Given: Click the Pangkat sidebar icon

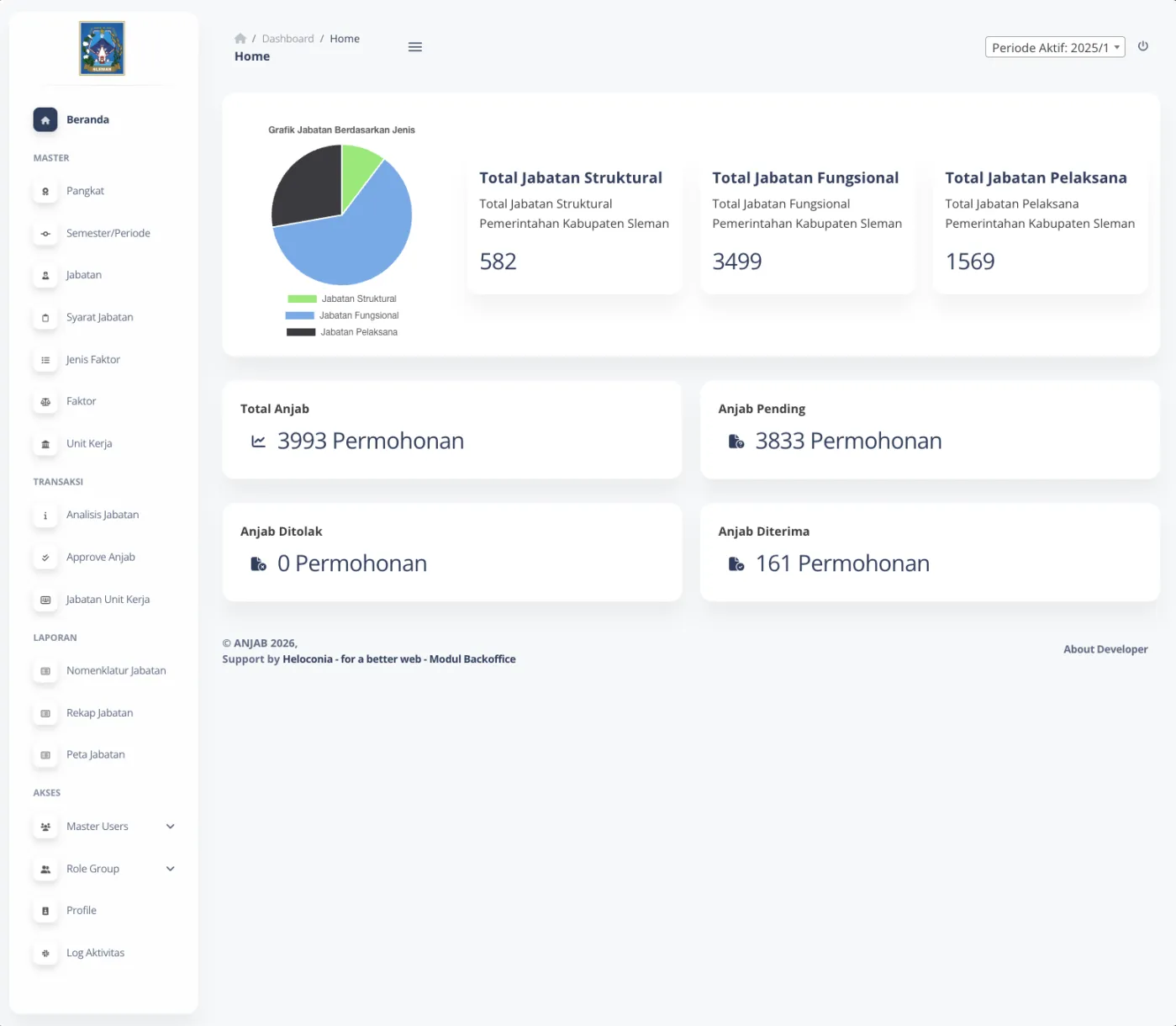Looking at the screenshot, I should [x=45, y=192].
